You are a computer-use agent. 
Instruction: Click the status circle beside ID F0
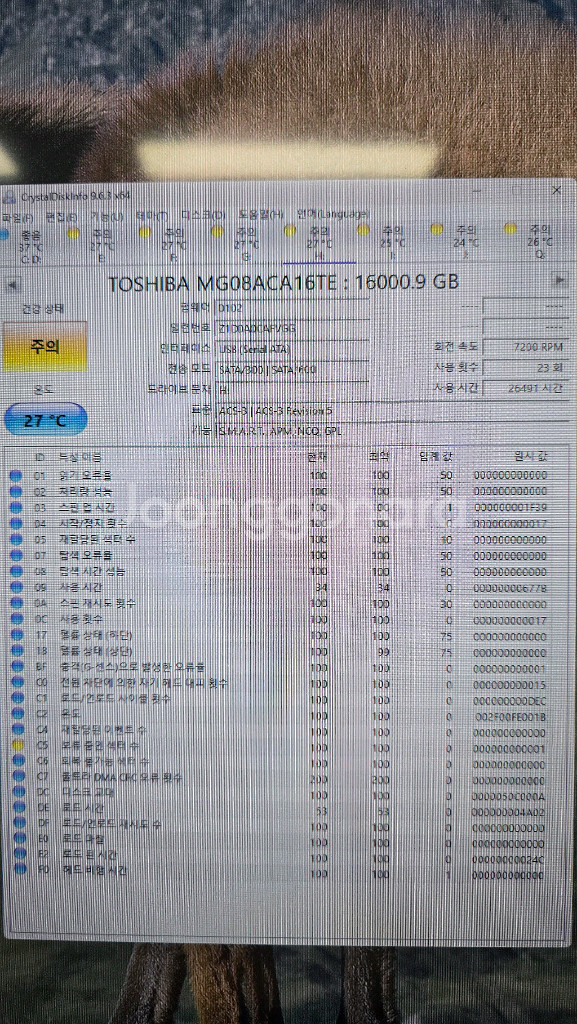(20, 869)
